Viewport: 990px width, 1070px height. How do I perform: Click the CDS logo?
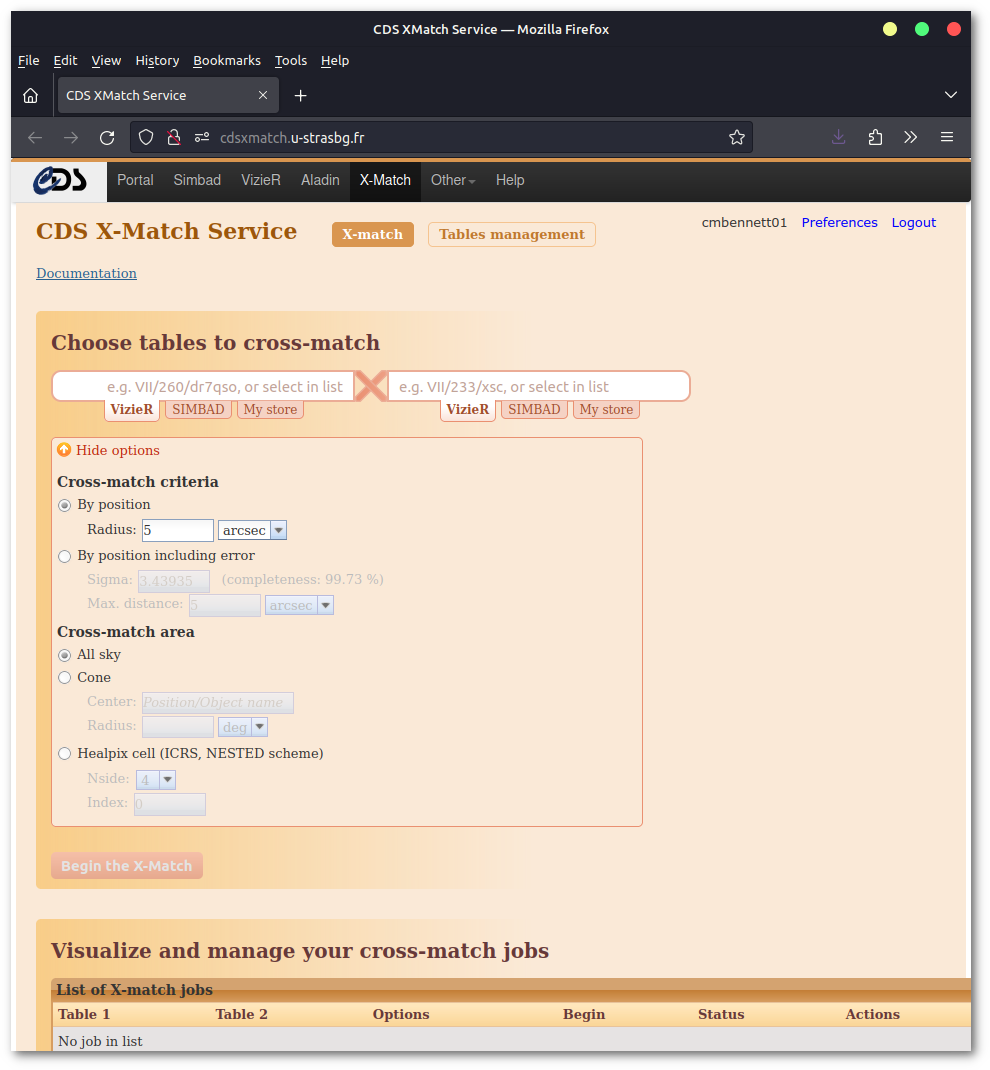pyautogui.click(x=59, y=181)
